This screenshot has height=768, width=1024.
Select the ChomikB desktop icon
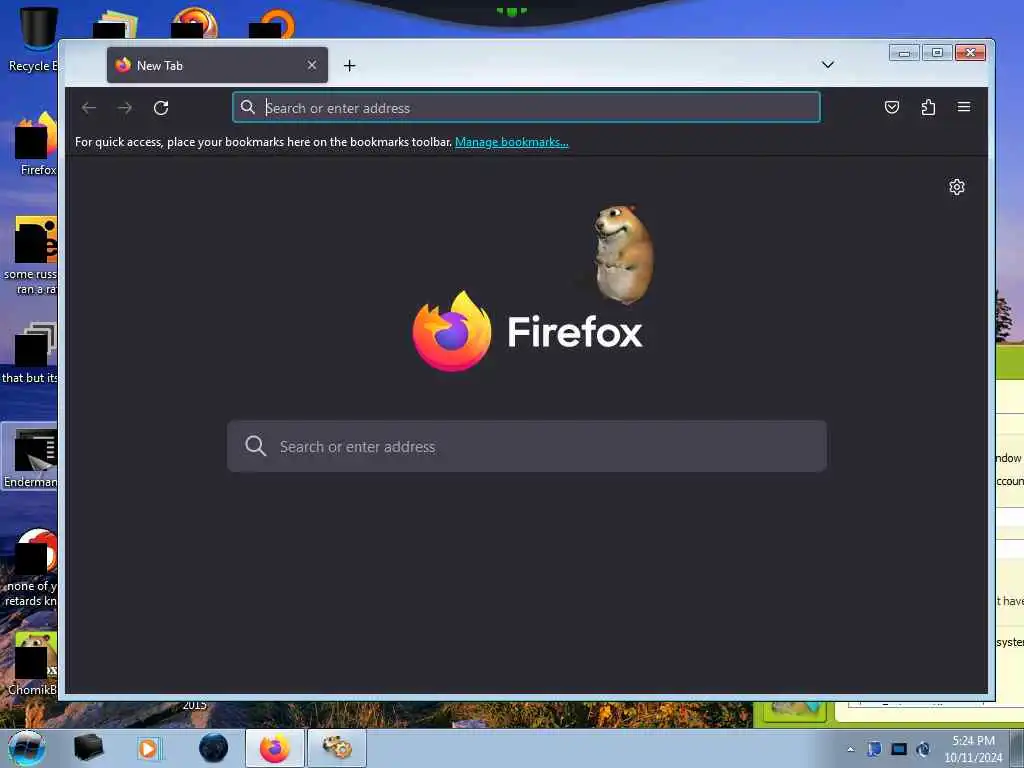coord(34,663)
